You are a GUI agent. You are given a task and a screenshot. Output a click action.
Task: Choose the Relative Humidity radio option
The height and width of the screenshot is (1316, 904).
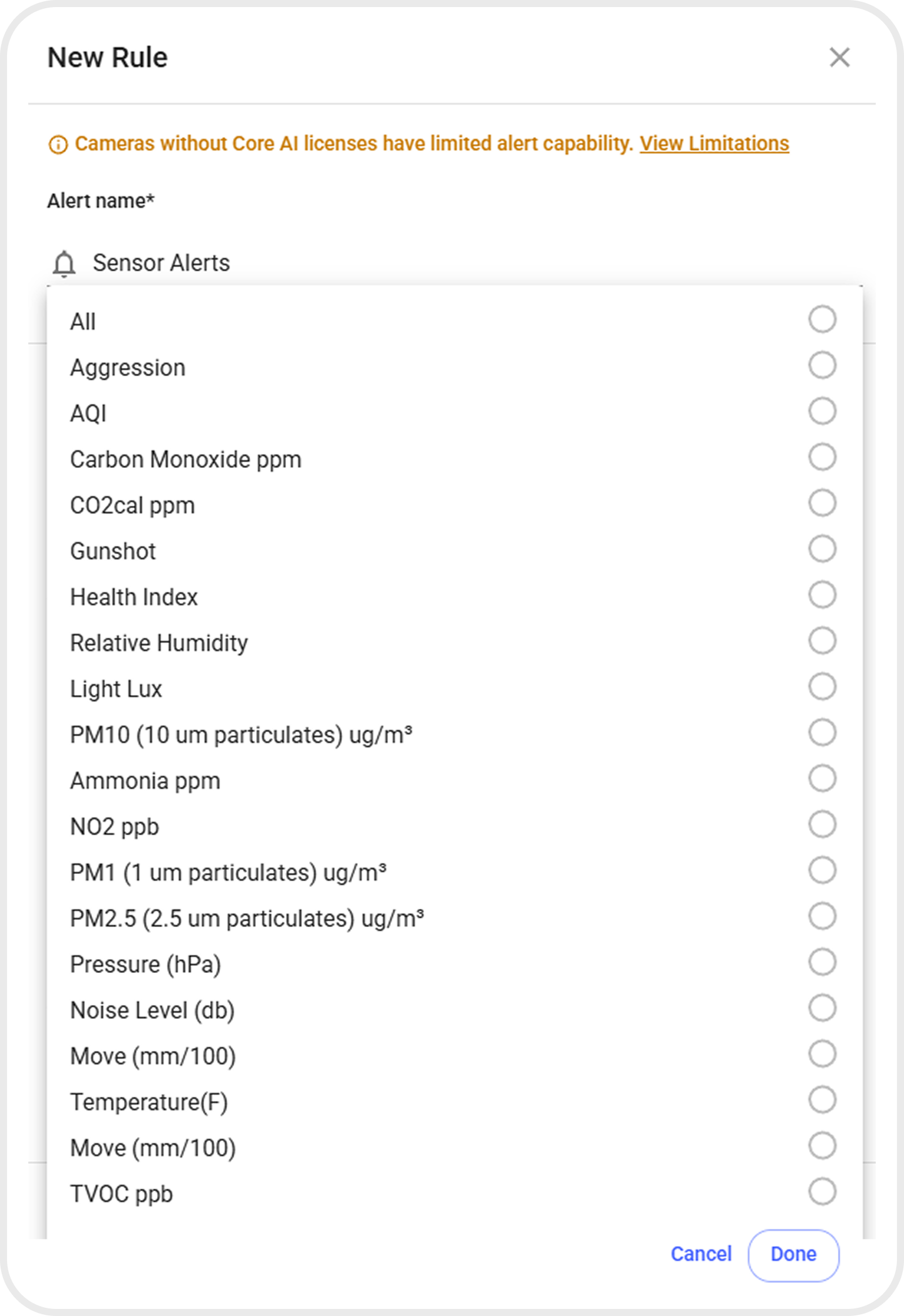pyautogui.click(x=822, y=641)
